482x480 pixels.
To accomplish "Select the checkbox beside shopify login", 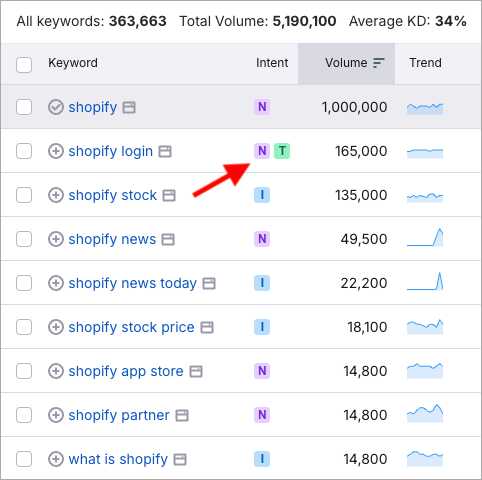I will (x=24, y=151).
